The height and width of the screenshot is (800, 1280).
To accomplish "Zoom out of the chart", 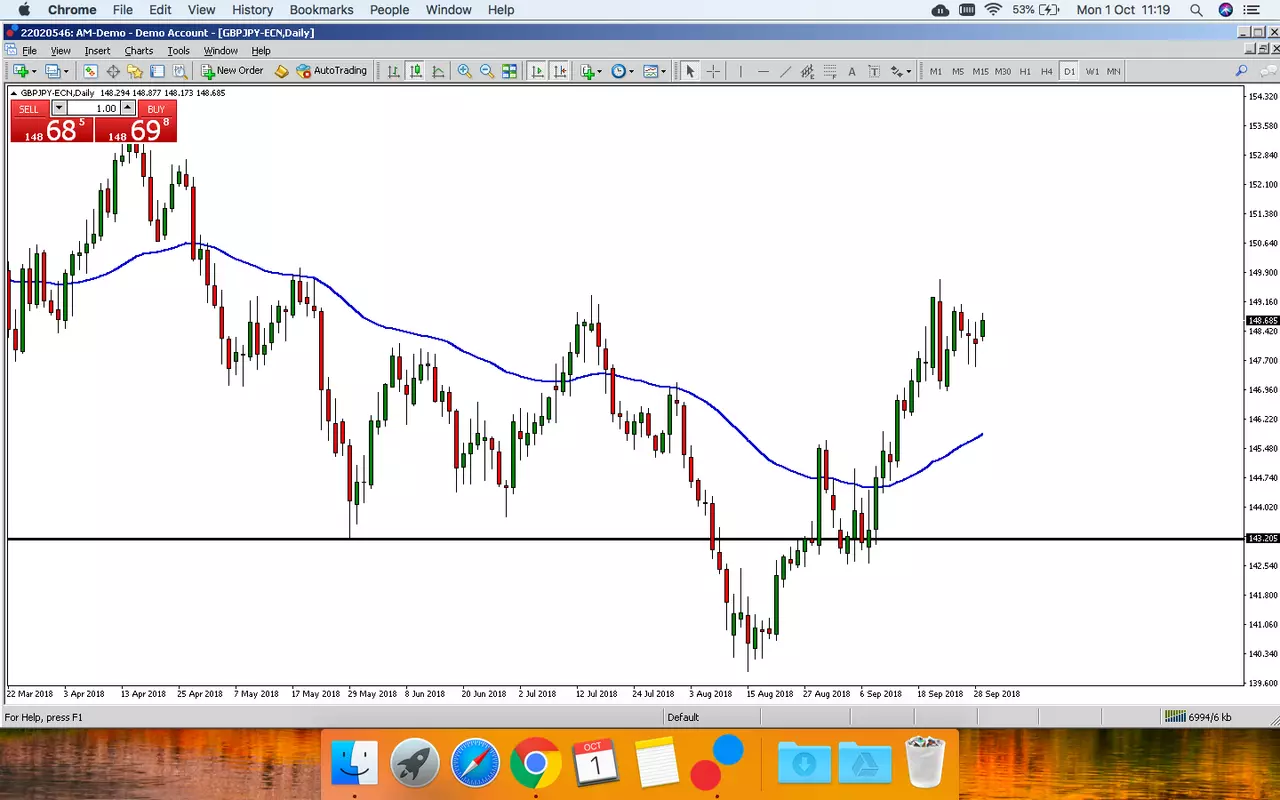I will pos(487,71).
